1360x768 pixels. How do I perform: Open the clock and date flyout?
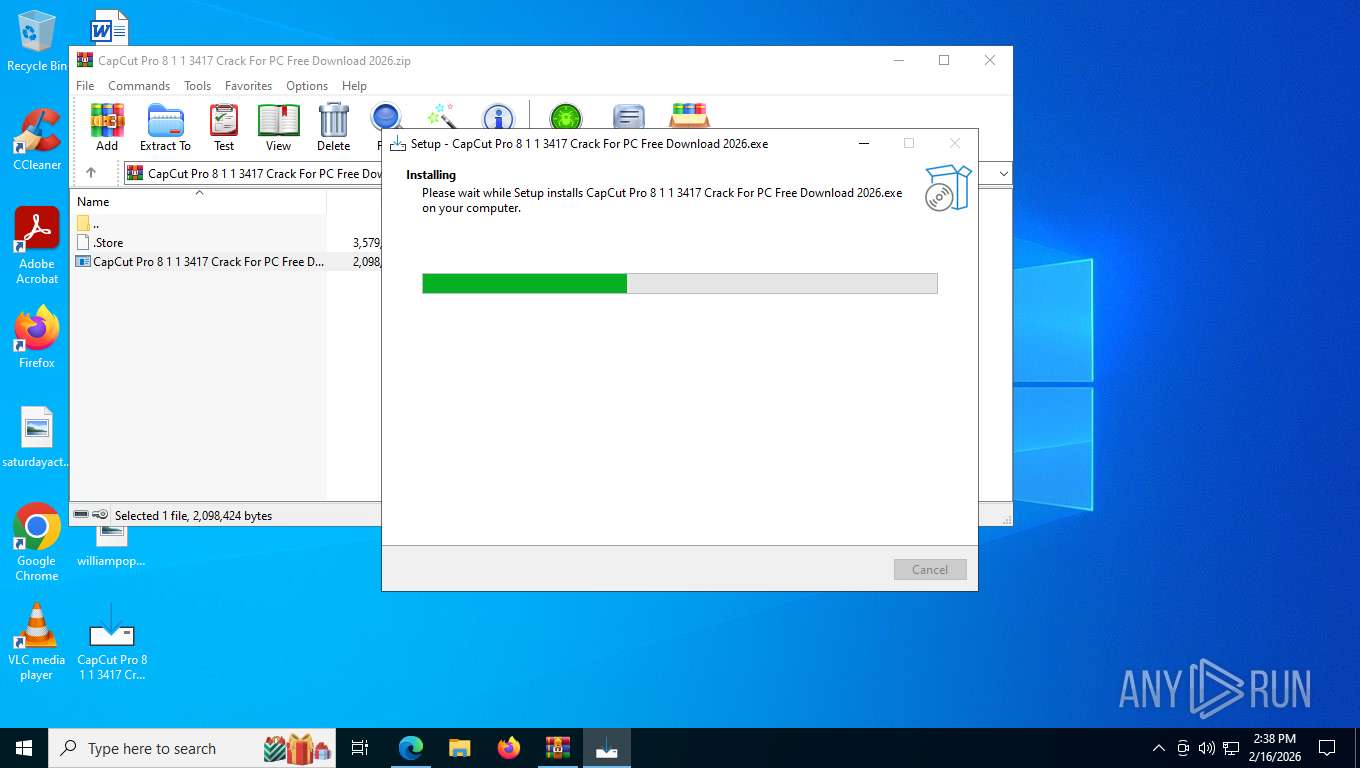pos(1274,748)
